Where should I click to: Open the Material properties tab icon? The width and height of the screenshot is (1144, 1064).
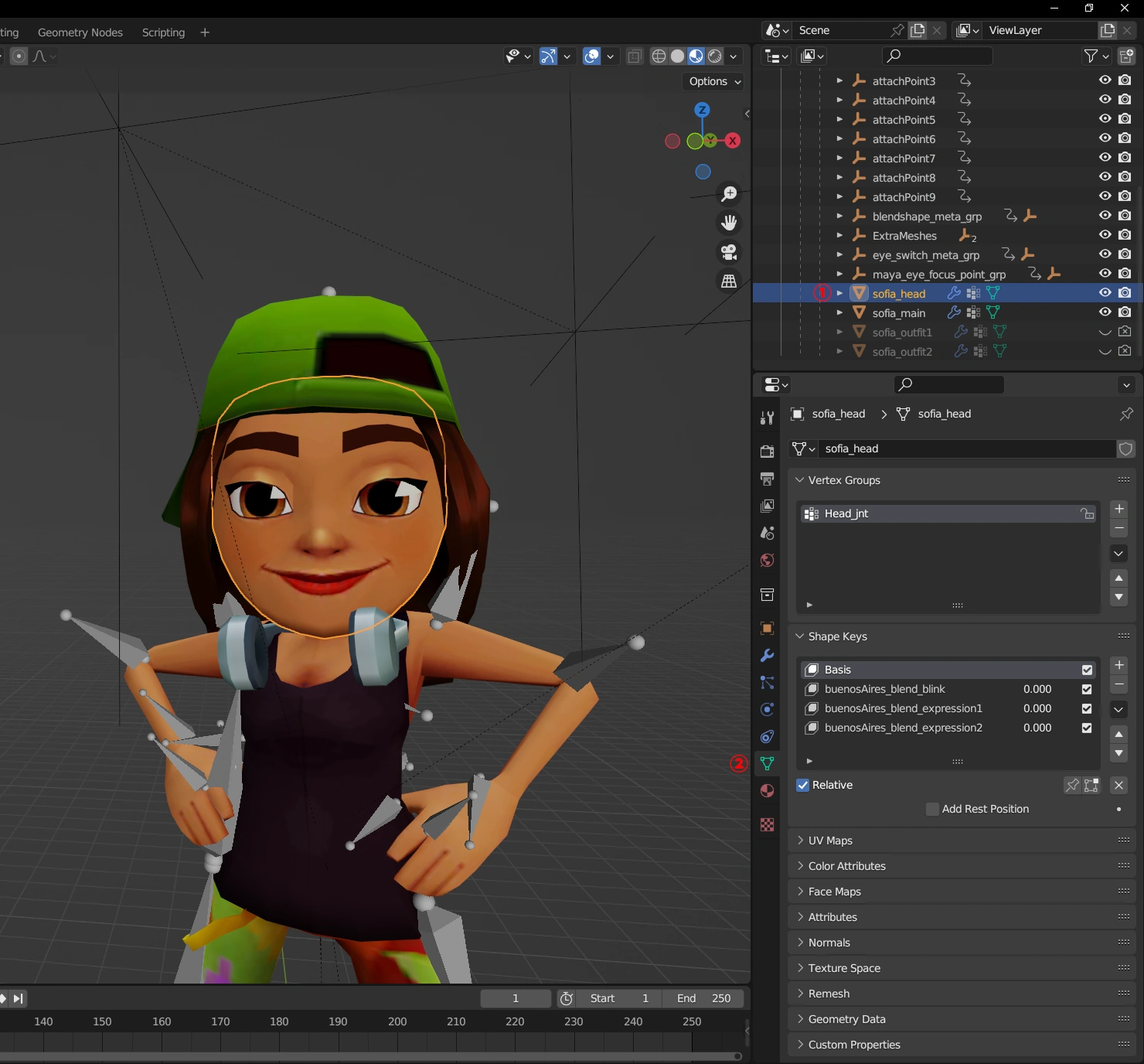tap(767, 790)
